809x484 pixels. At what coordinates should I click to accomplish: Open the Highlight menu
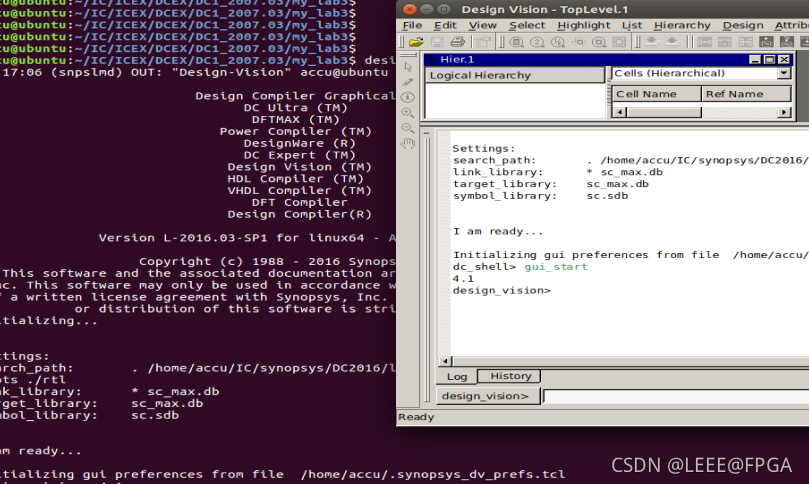[584, 25]
